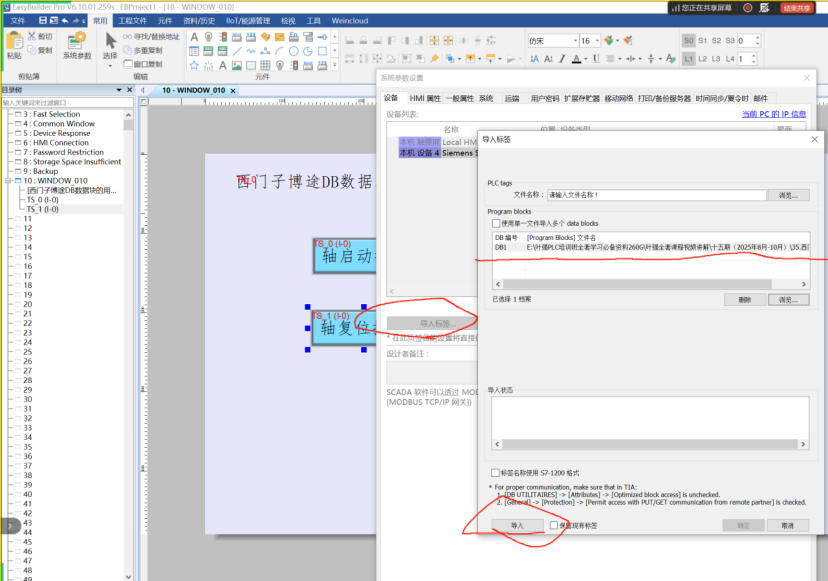Click the PLC tags file name field
Image resolution: width=828 pixels, height=581 pixels.
click(x=656, y=195)
